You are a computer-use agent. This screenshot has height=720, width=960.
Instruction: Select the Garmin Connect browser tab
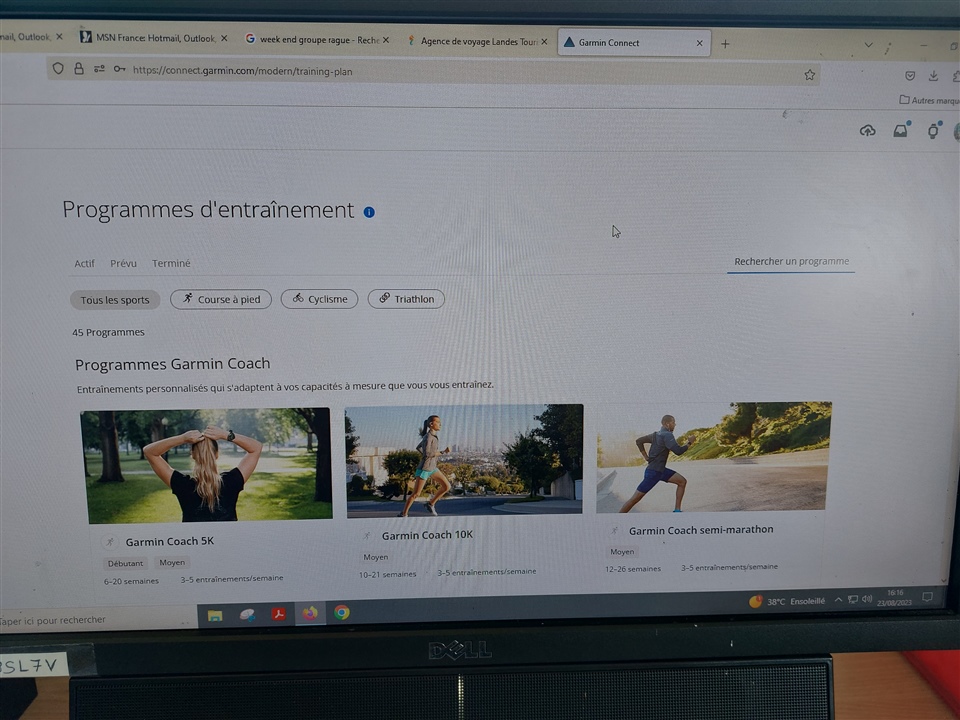coord(634,43)
